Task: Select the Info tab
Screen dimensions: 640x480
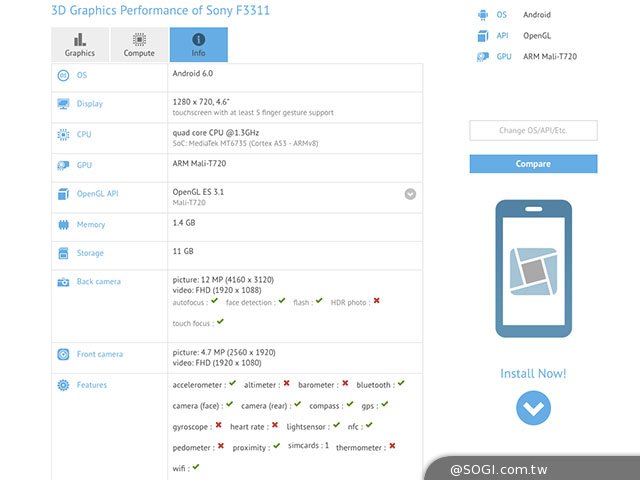Action: coord(199,44)
